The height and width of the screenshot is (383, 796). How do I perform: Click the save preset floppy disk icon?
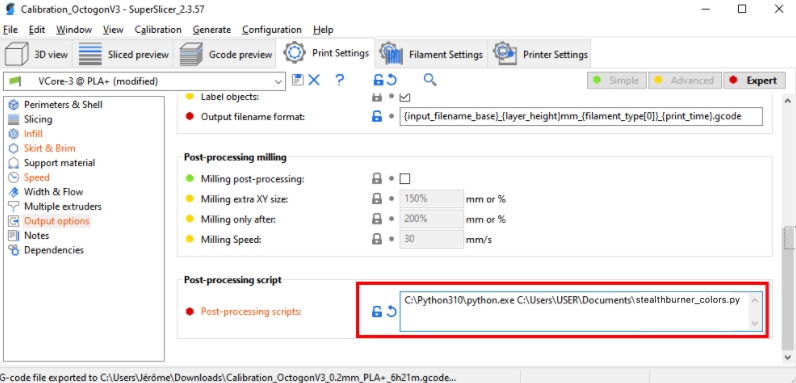click(298, 80)
